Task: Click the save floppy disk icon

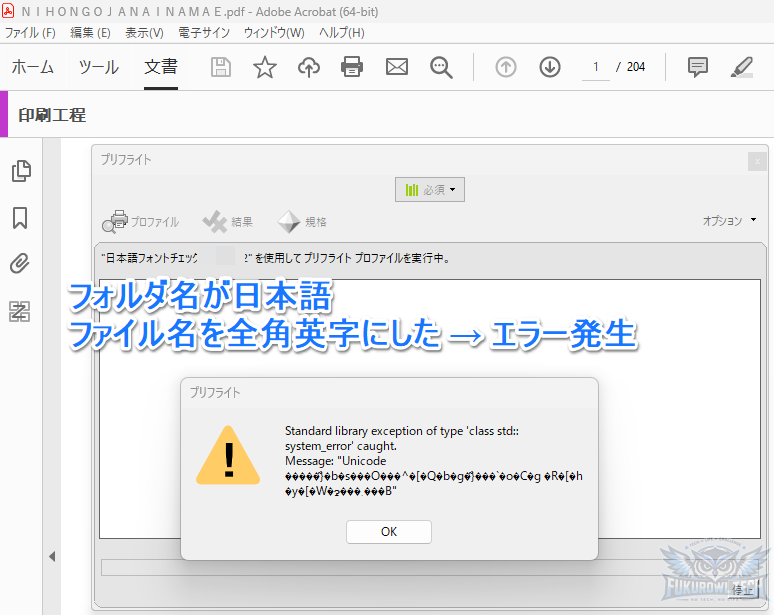Action: [x=221, y=67]
